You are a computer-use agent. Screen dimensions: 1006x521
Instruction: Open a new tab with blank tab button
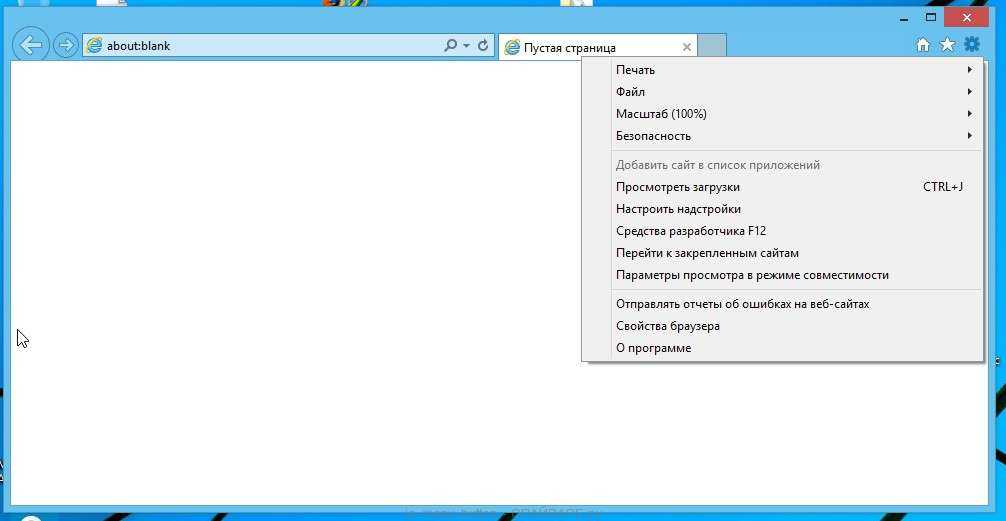click(x=711, y=46)
